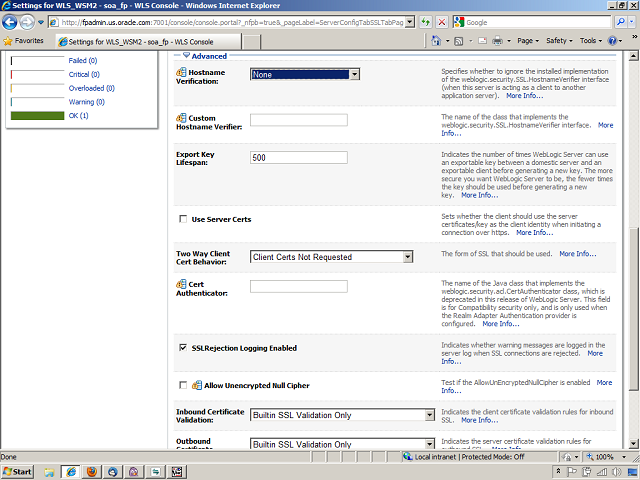The image size is (640, 480).
Task: Click the network signal tray icon
Action: [x=602, y=472]
